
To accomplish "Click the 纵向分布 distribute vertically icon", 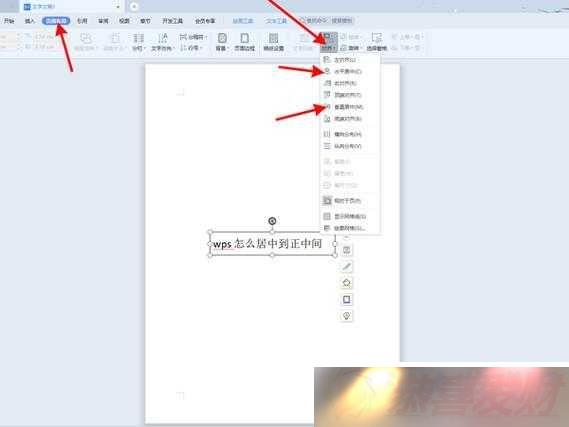I will [327, 146].
